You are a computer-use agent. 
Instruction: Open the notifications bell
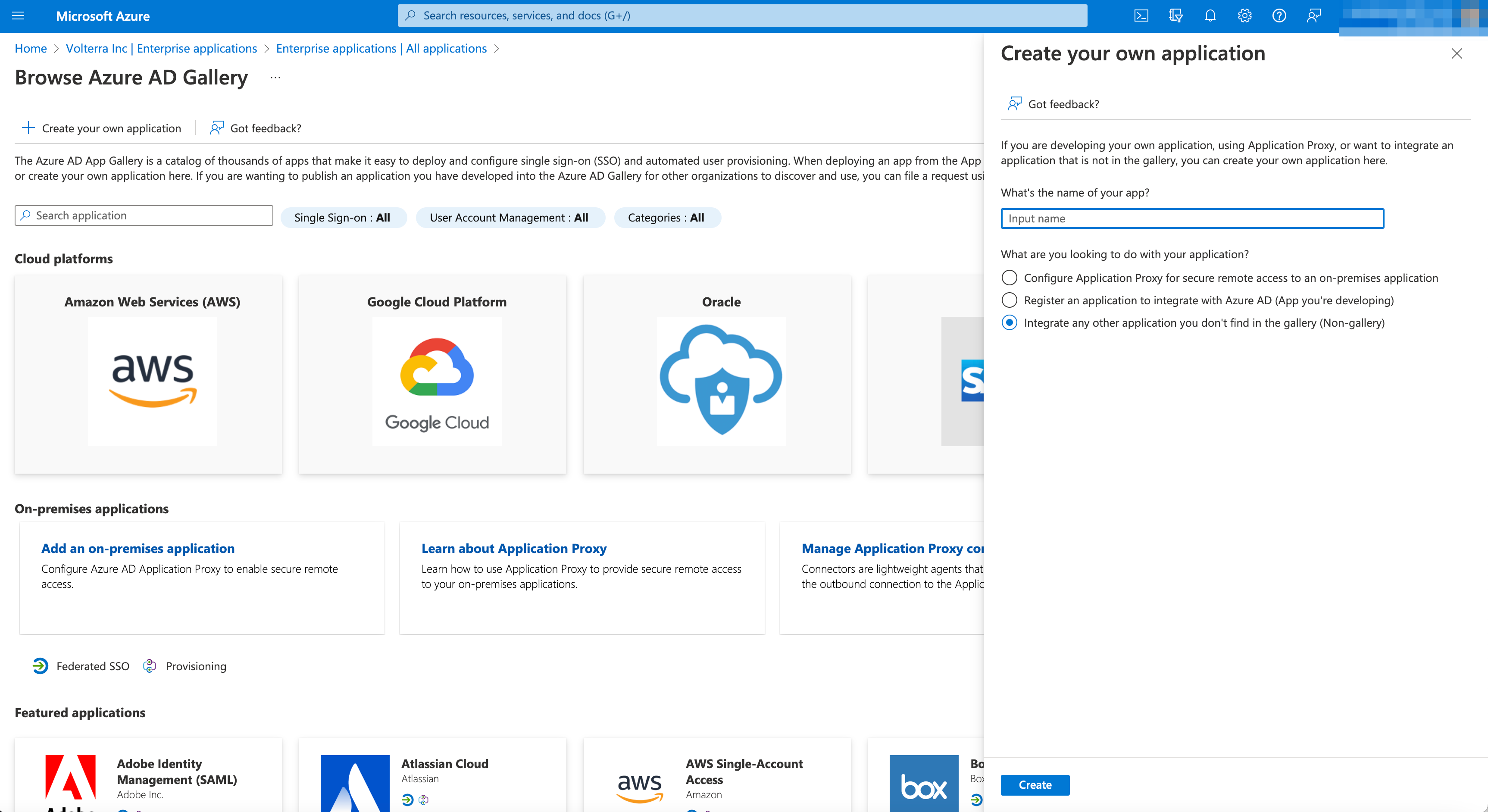point(1210,16)
